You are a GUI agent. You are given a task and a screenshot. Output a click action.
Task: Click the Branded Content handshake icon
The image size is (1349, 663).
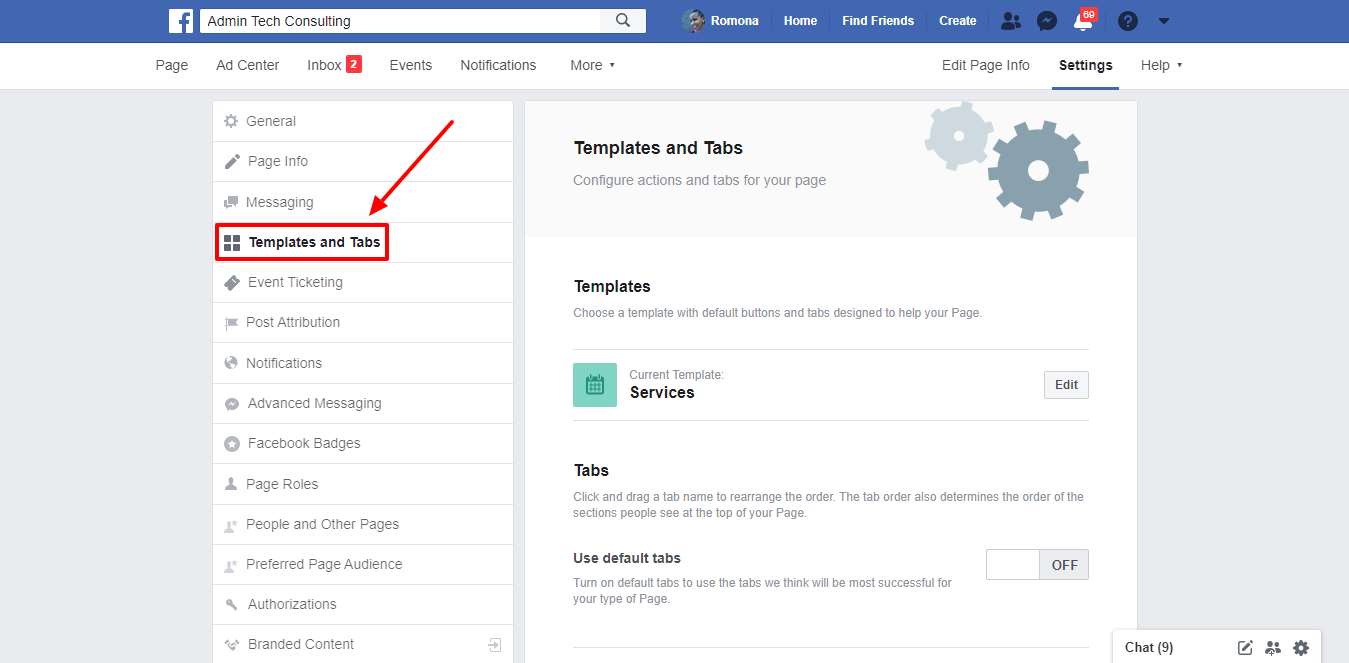[x=232, y=645]
